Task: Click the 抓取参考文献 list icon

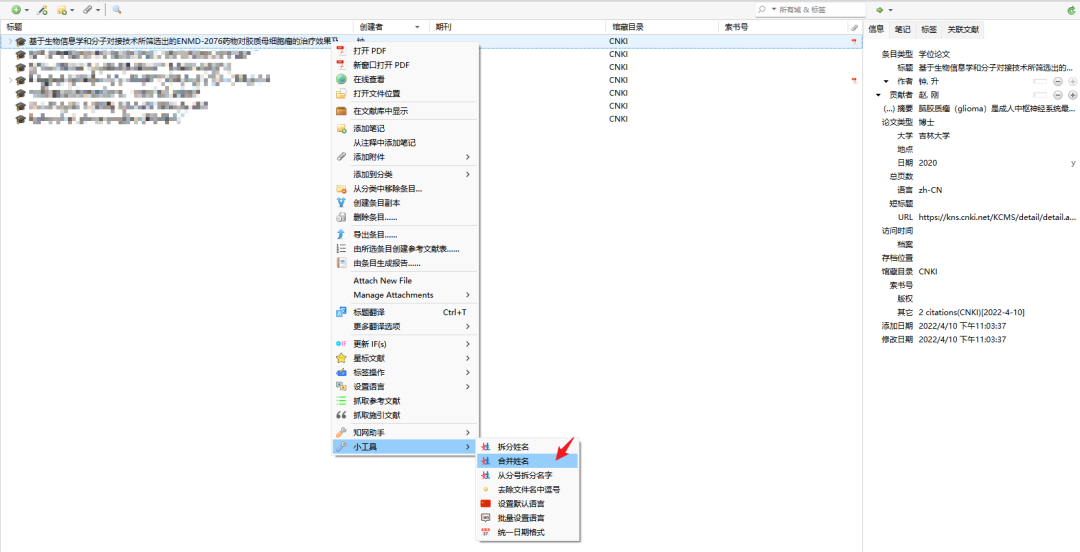Action: (340, 400)
